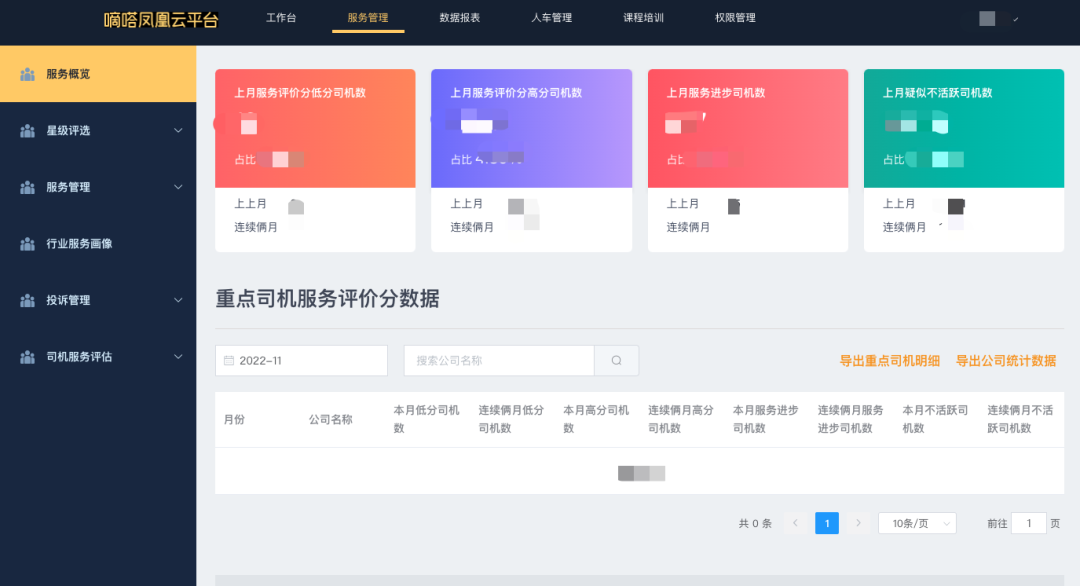
Task: Click 导出重点司机明细 link
Action: tap(889, 361)
